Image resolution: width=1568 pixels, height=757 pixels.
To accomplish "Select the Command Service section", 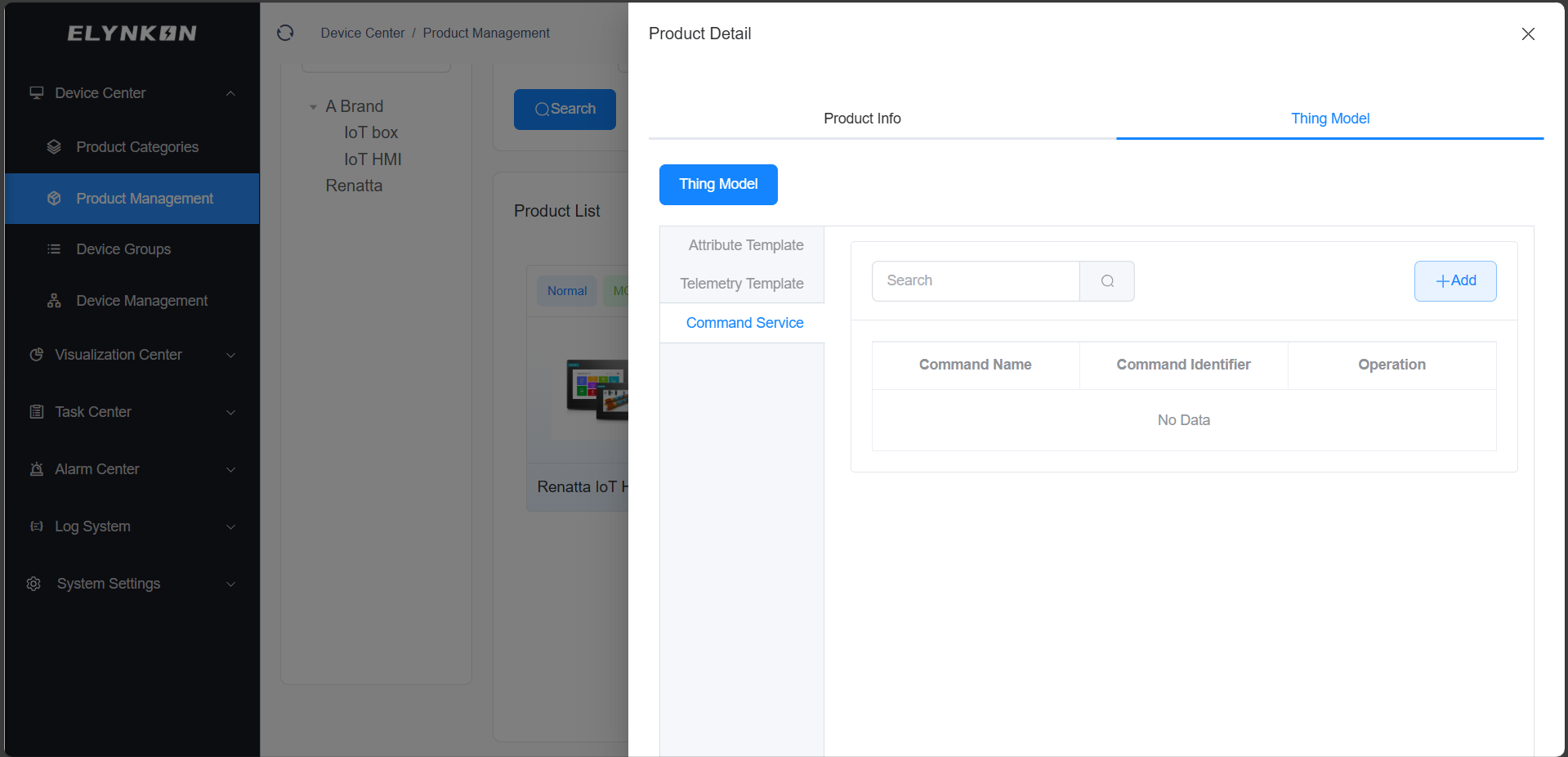I will tap(742, 323).
